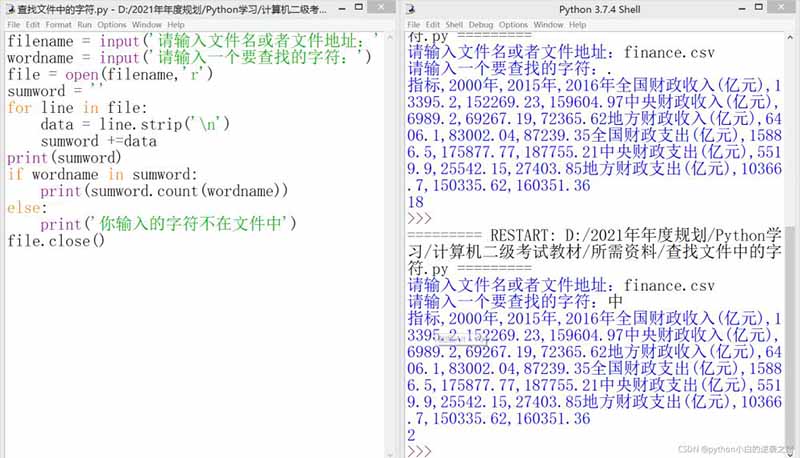Open the editor's Edit menu
The width and height of the screenshot is (800, 458).
[x=34, y=24]
